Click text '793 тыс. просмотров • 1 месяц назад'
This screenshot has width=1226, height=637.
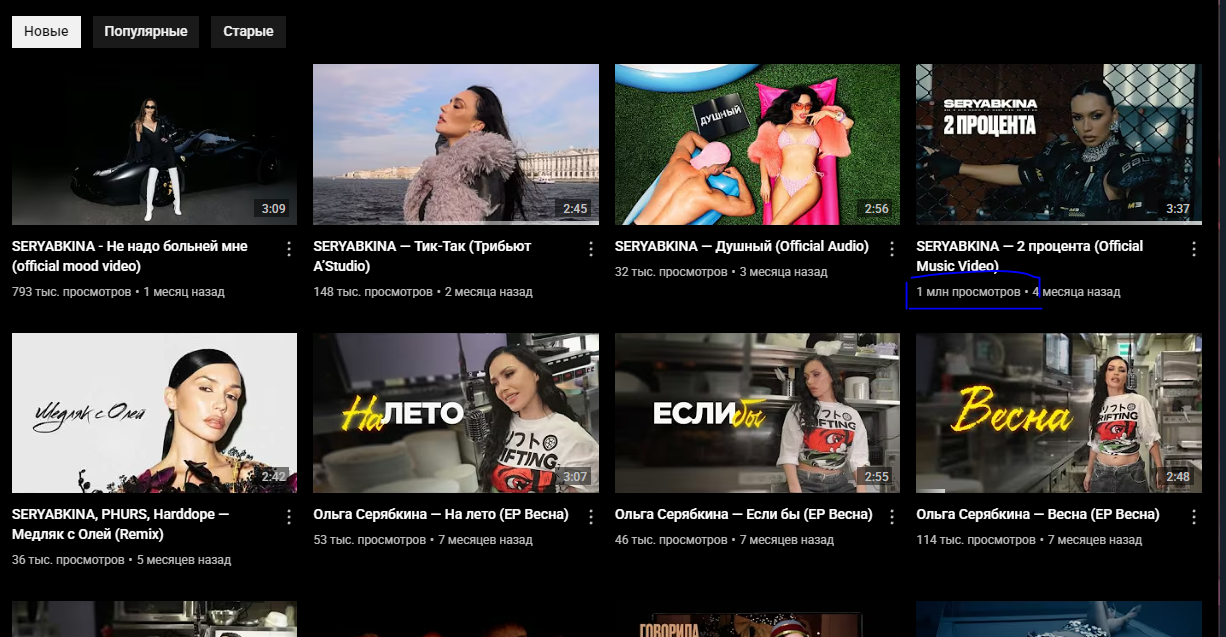118,292
